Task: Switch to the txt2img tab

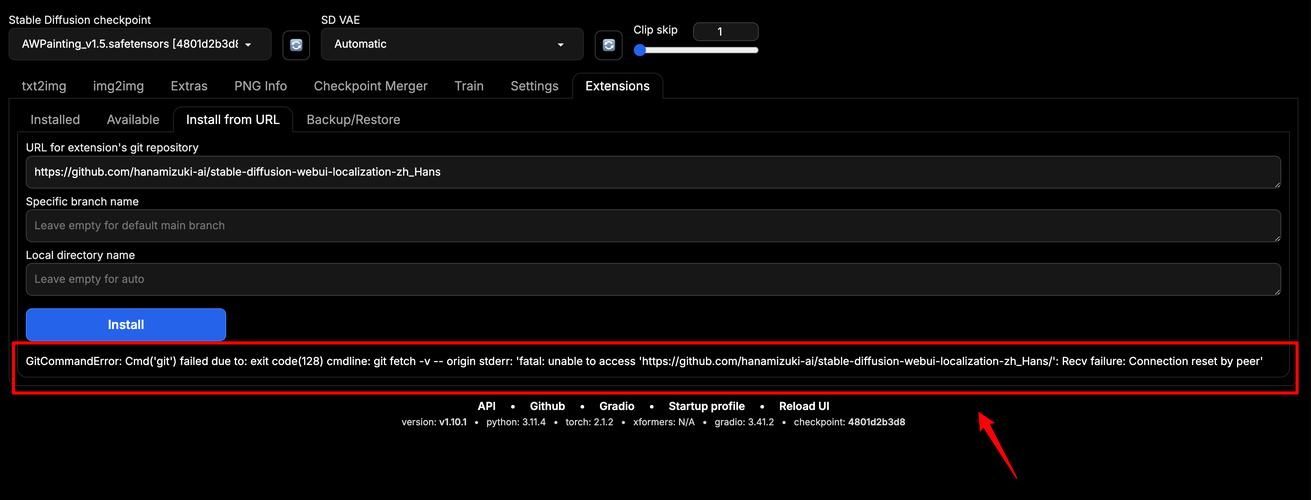Action: pos(44,86)
